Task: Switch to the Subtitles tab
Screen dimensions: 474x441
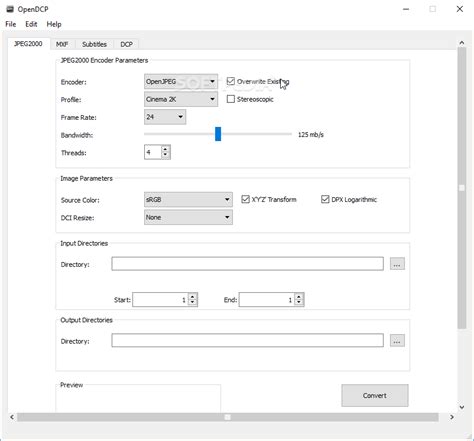Action: point(94,44)
